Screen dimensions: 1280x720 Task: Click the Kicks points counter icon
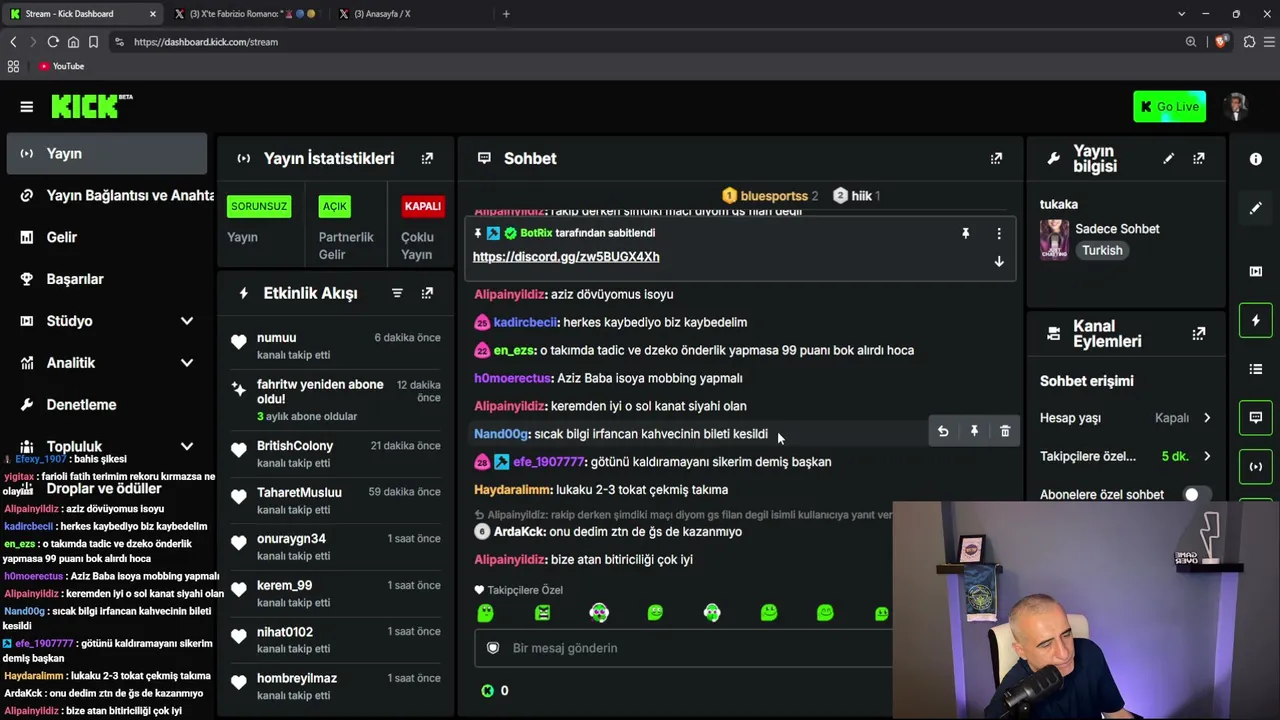488,691
